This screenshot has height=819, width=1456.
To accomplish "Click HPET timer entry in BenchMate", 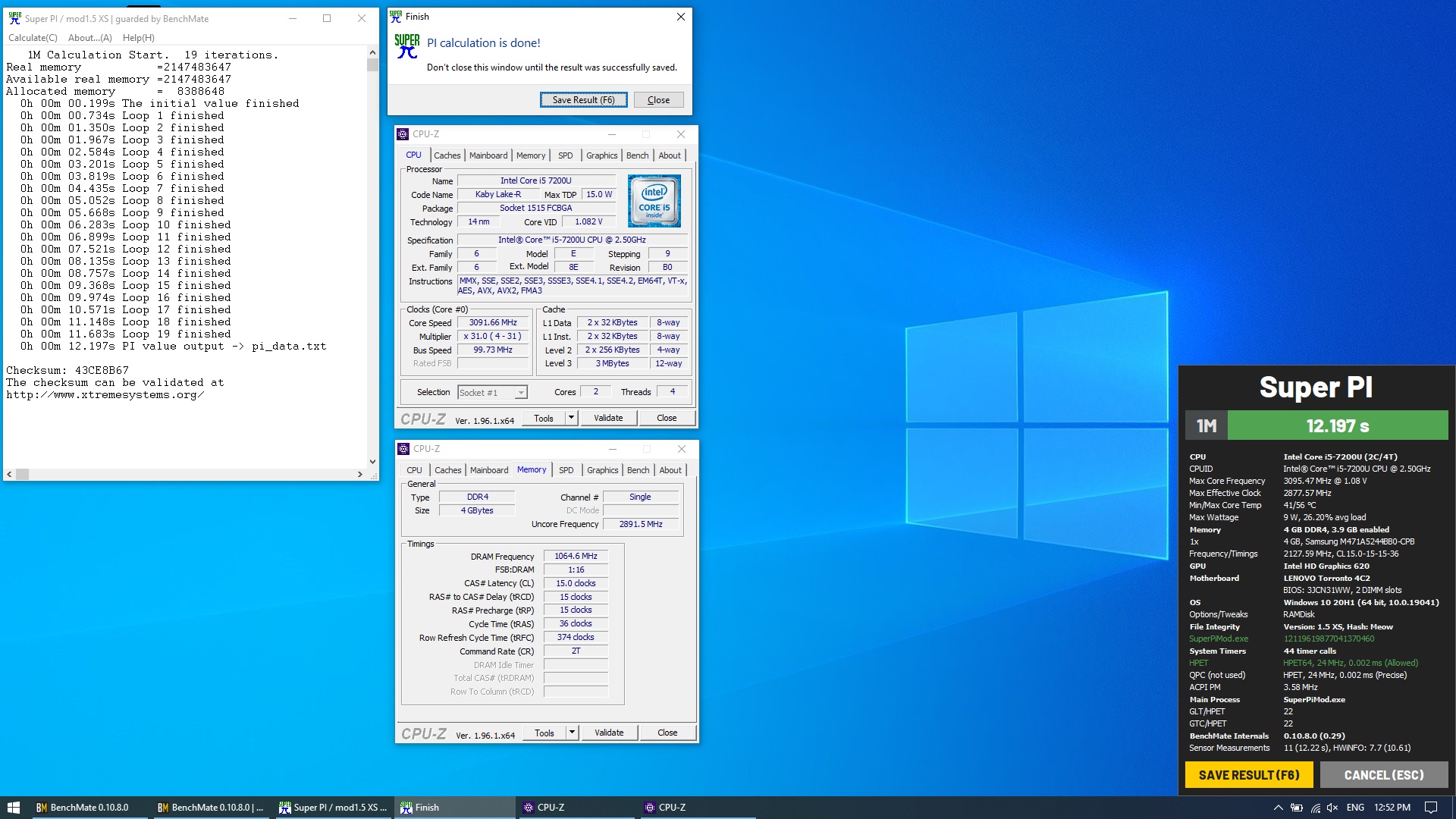I will [x=1199, y=663].
